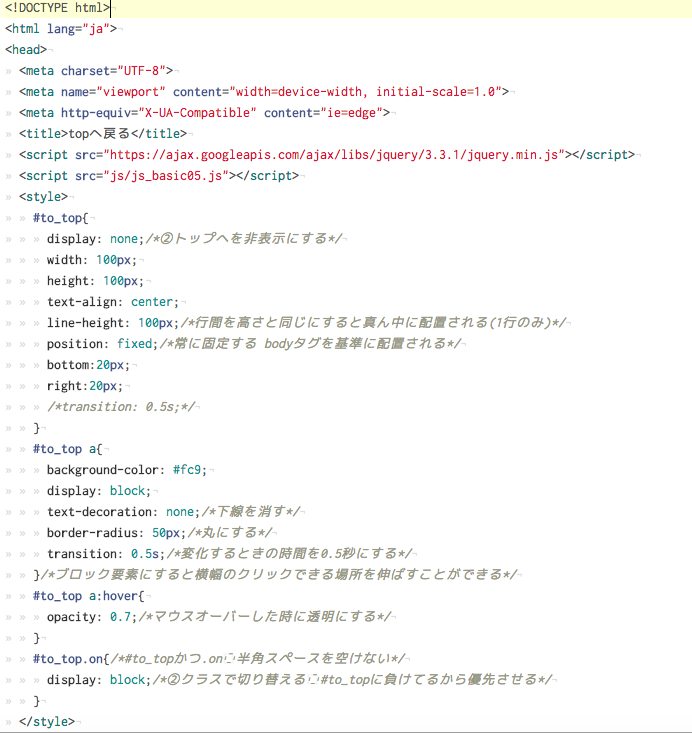This screenshot has height=733, width=692.
Task: Click the position: fixed; declaration
Action: (102, 344)
